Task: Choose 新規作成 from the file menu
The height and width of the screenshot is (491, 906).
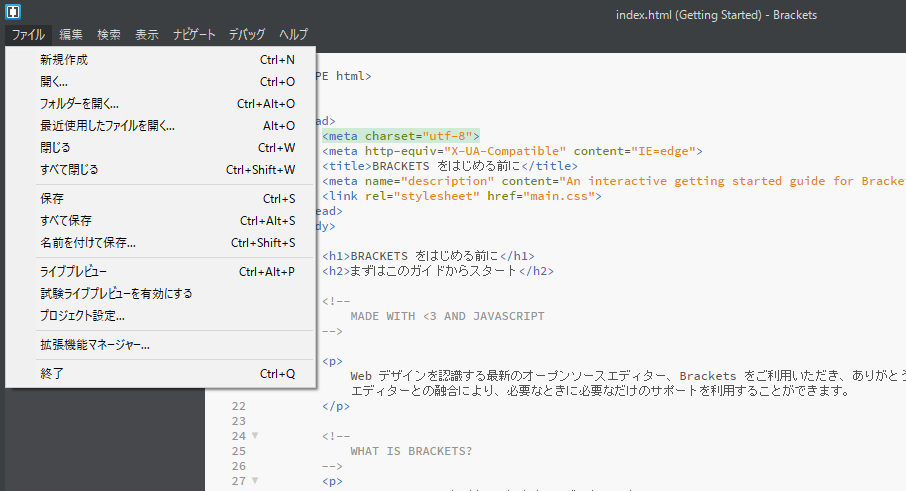Action: pos(161,59)
